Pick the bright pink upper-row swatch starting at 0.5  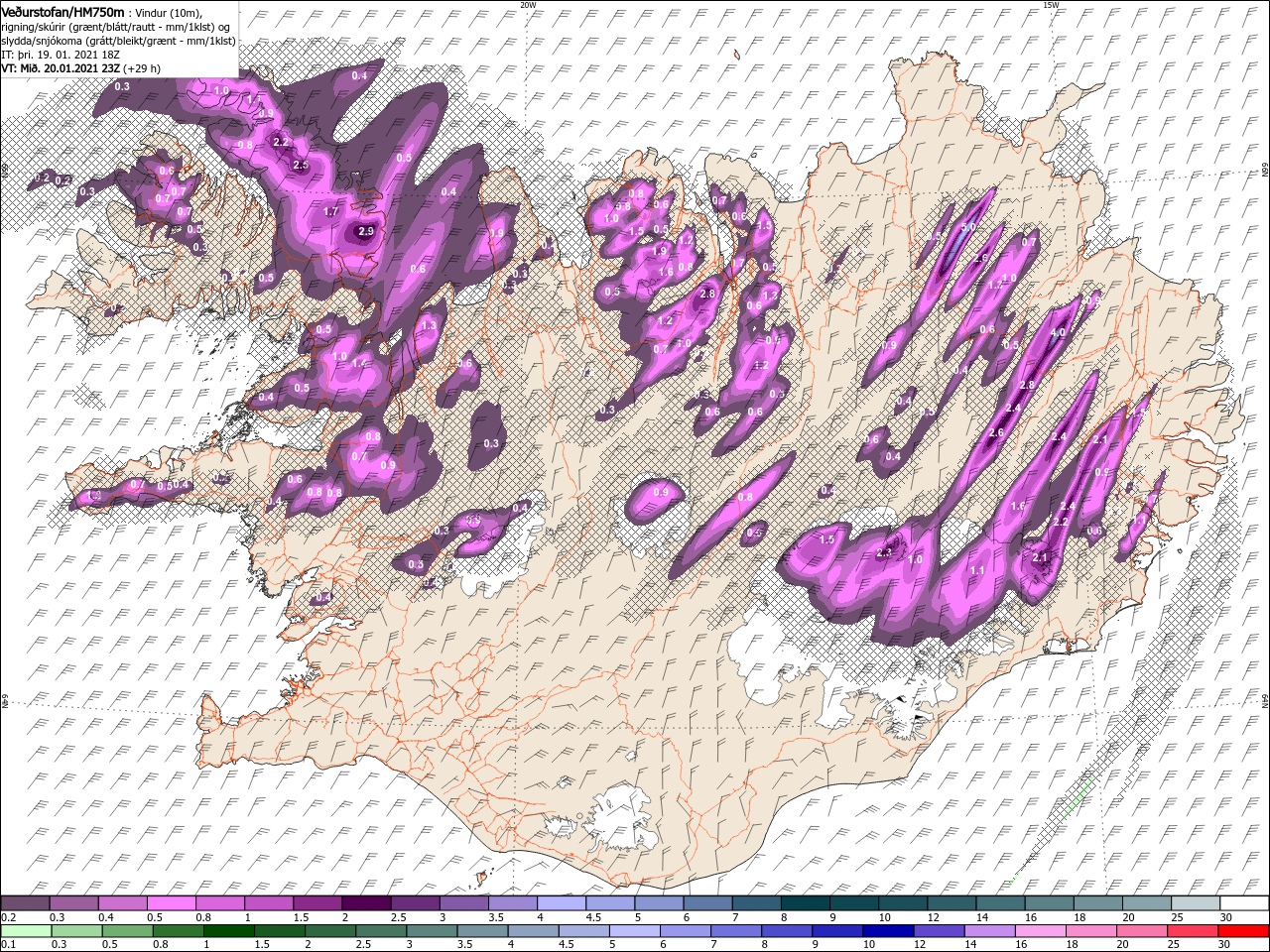(172, 903)
